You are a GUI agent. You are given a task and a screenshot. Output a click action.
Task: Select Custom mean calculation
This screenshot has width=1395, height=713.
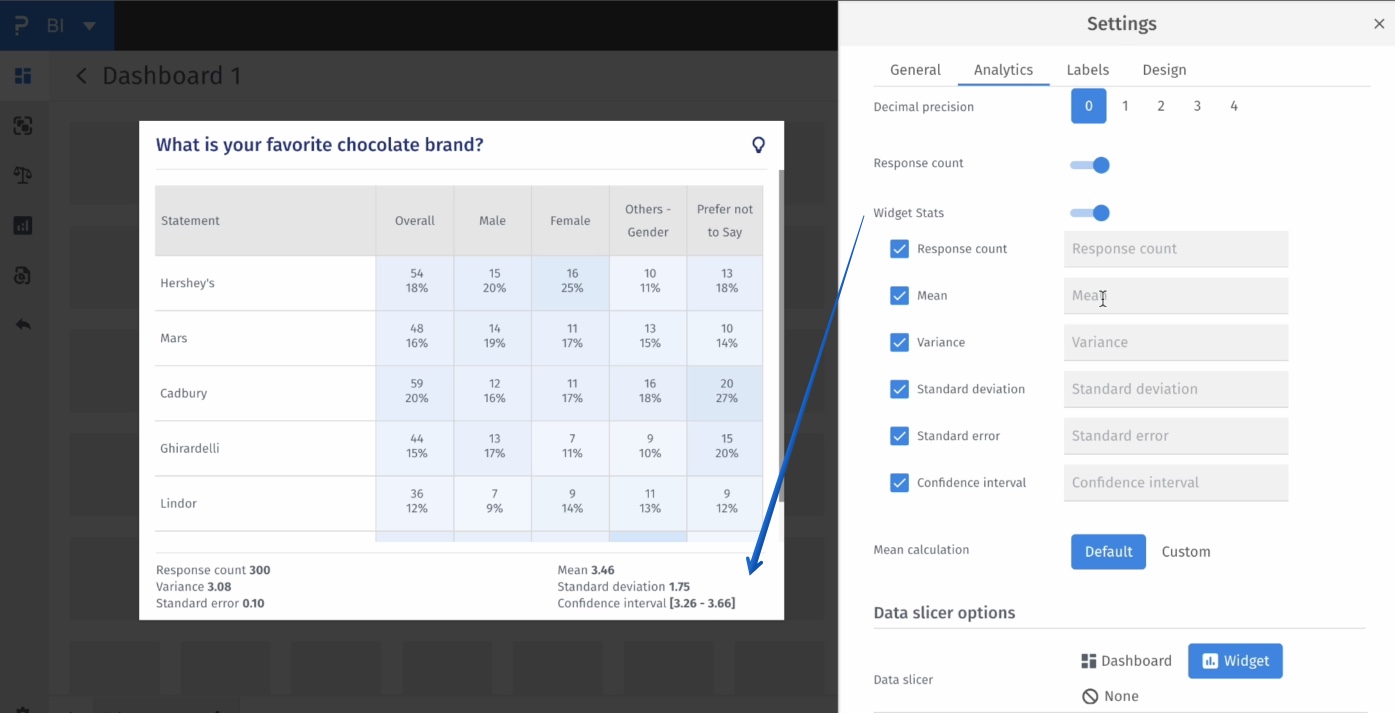[x=1186, y=552]
